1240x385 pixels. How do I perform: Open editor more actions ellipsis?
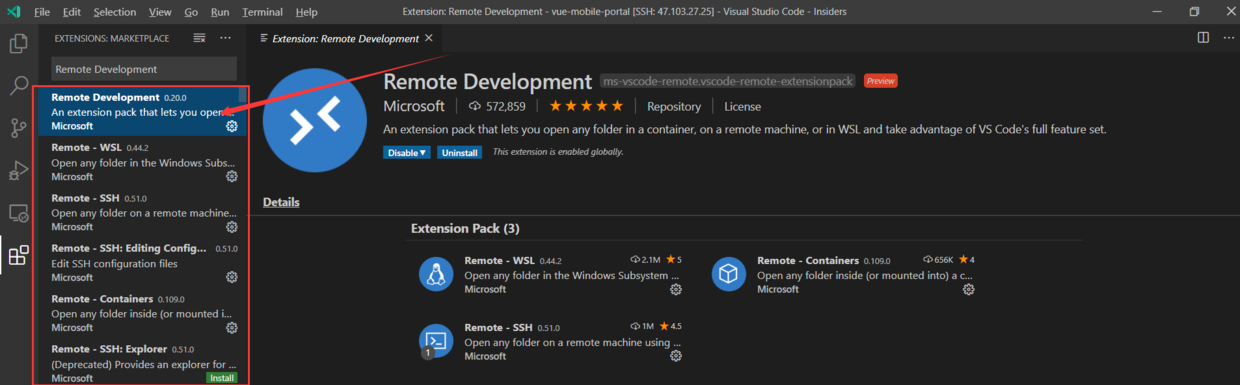(1226, 38)
